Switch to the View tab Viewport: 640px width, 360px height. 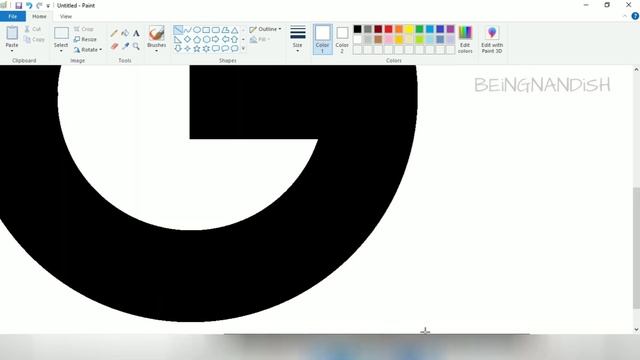click(x=66, y=16)
